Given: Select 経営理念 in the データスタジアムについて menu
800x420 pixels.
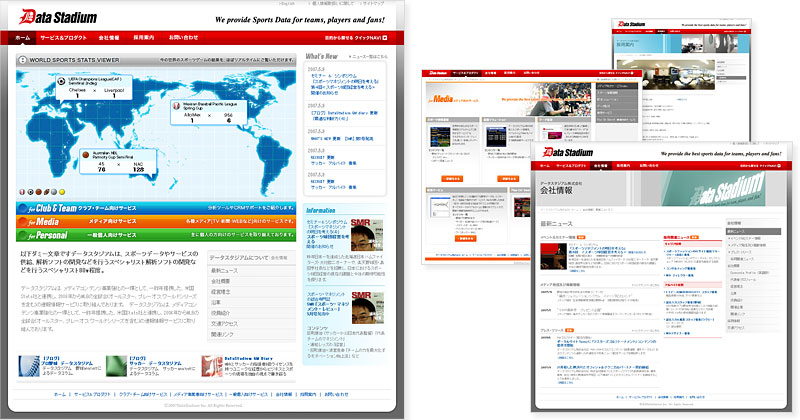Looking at the screenshot, I should 252,292.
